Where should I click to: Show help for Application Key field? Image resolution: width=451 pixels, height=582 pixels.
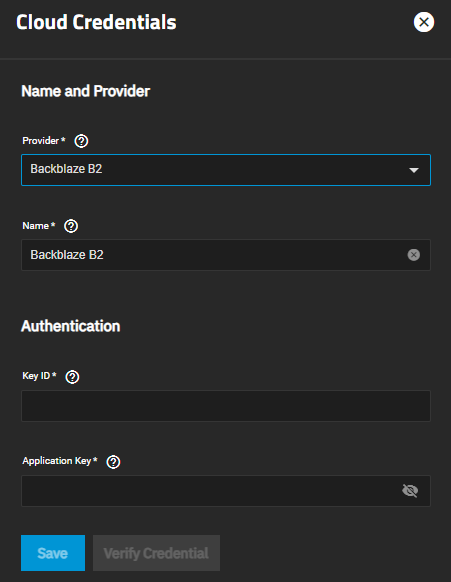(113, 462)
